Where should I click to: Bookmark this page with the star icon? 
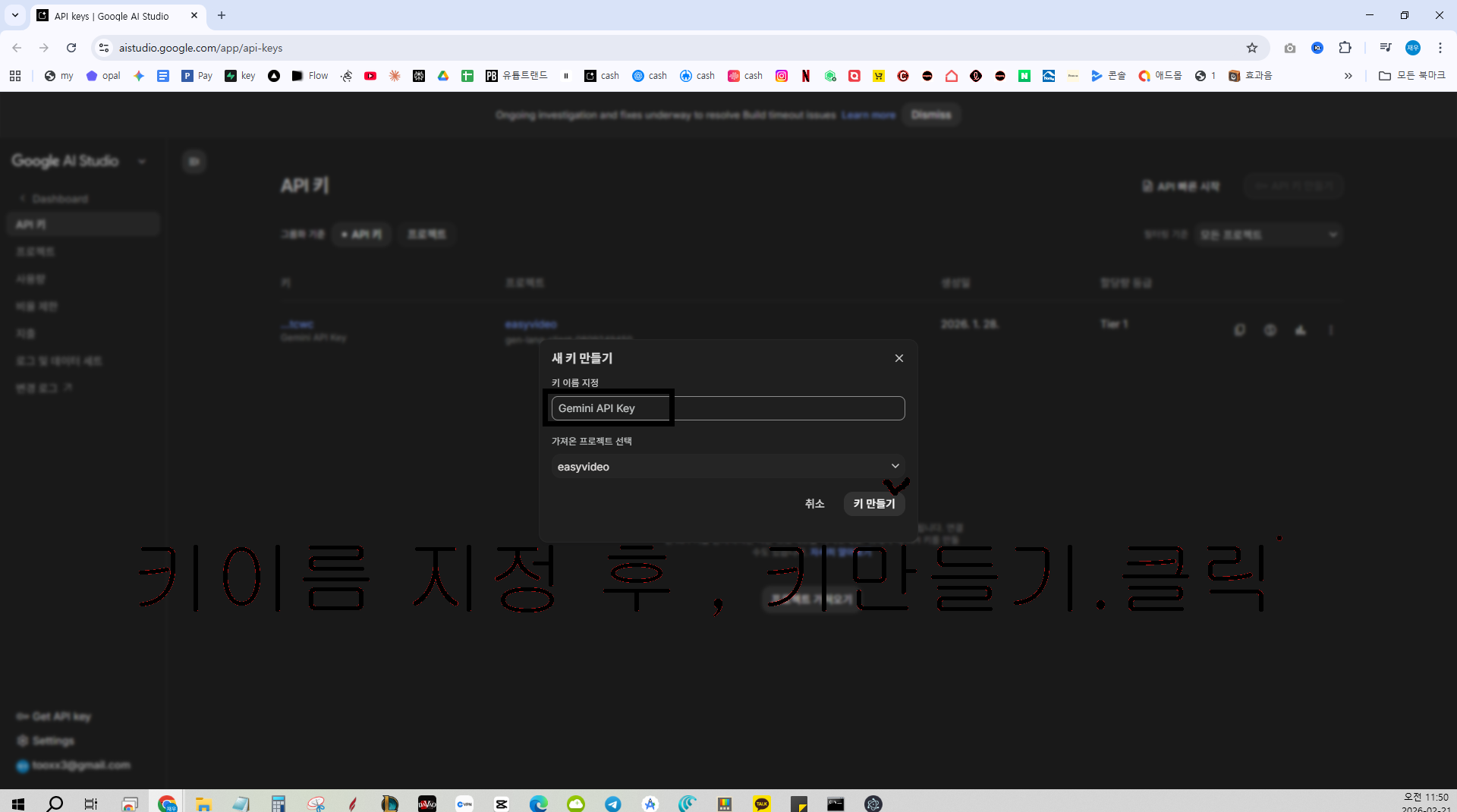(x=1252, y=48)
